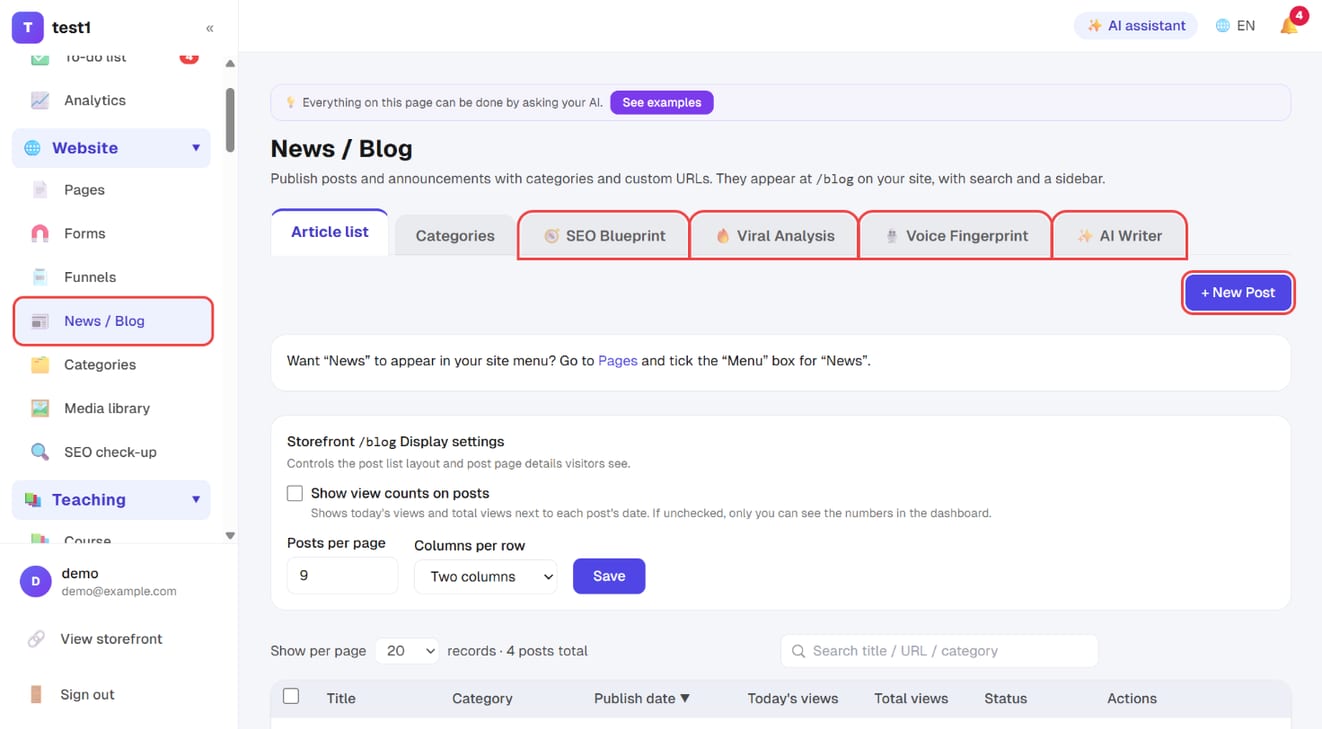This screenshot has height=729, width=1322.
Task: Click the News / Blog newspaper icon
Action: 40,321
